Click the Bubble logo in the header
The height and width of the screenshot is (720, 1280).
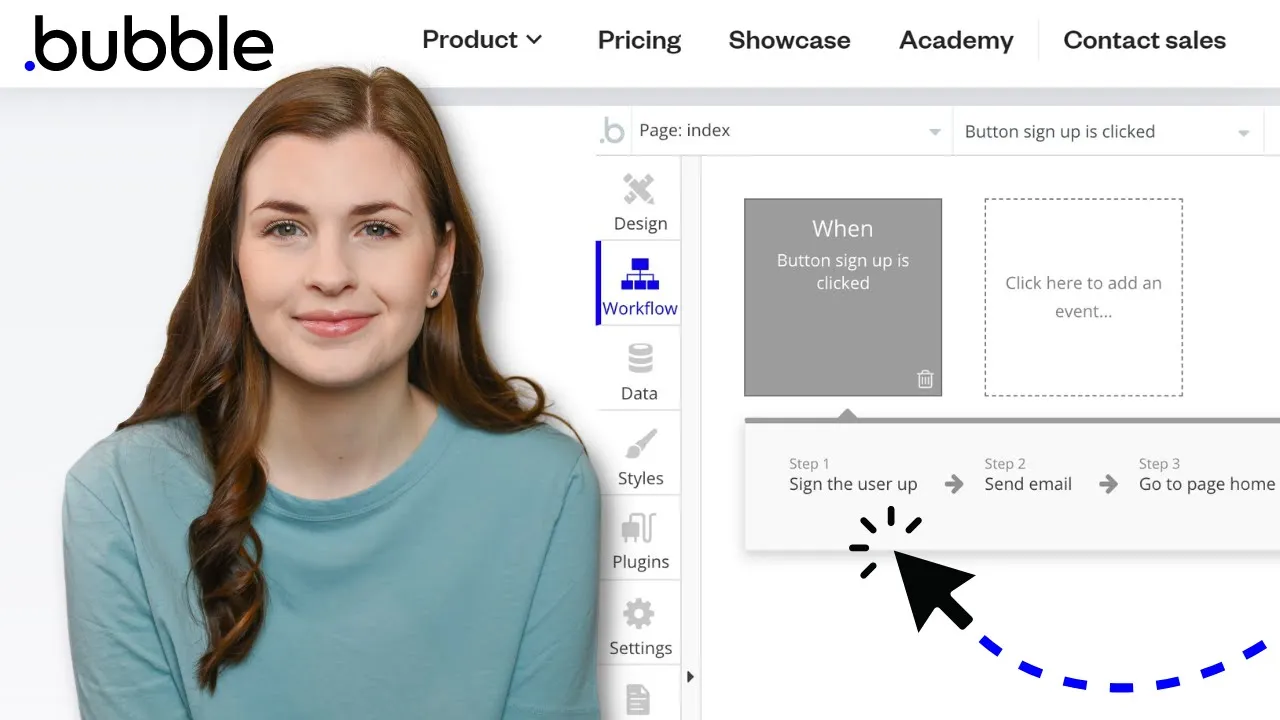coord(149,43)
